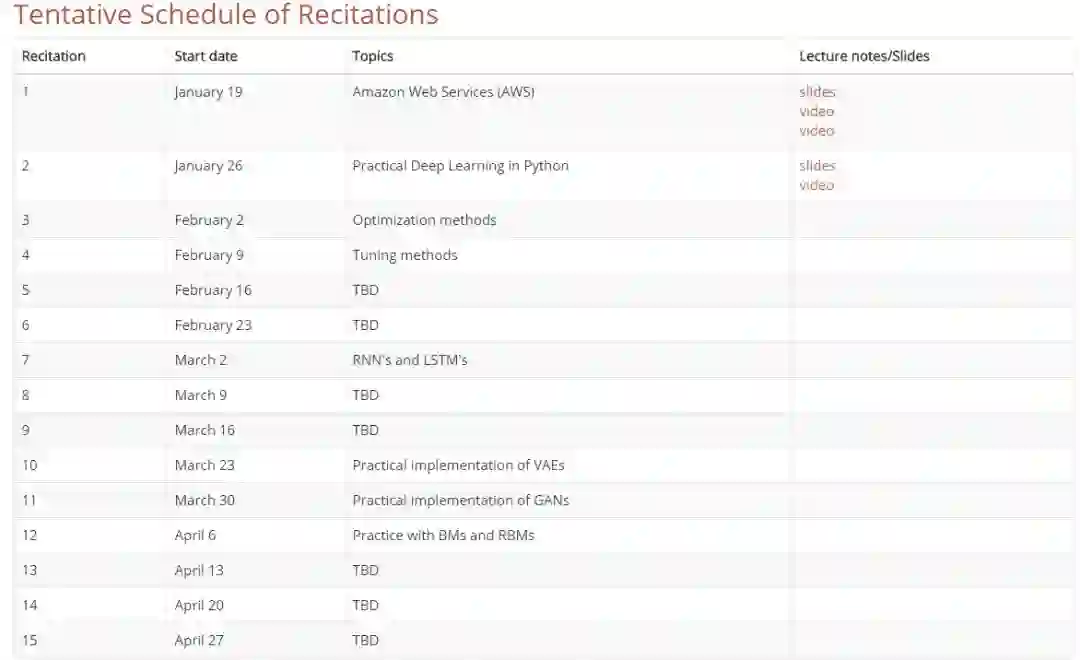Viewport: 1080px width, 660px height.
Task: Click the Practice with BMs and RBMs topic
Action: click(x=443, y=535)
